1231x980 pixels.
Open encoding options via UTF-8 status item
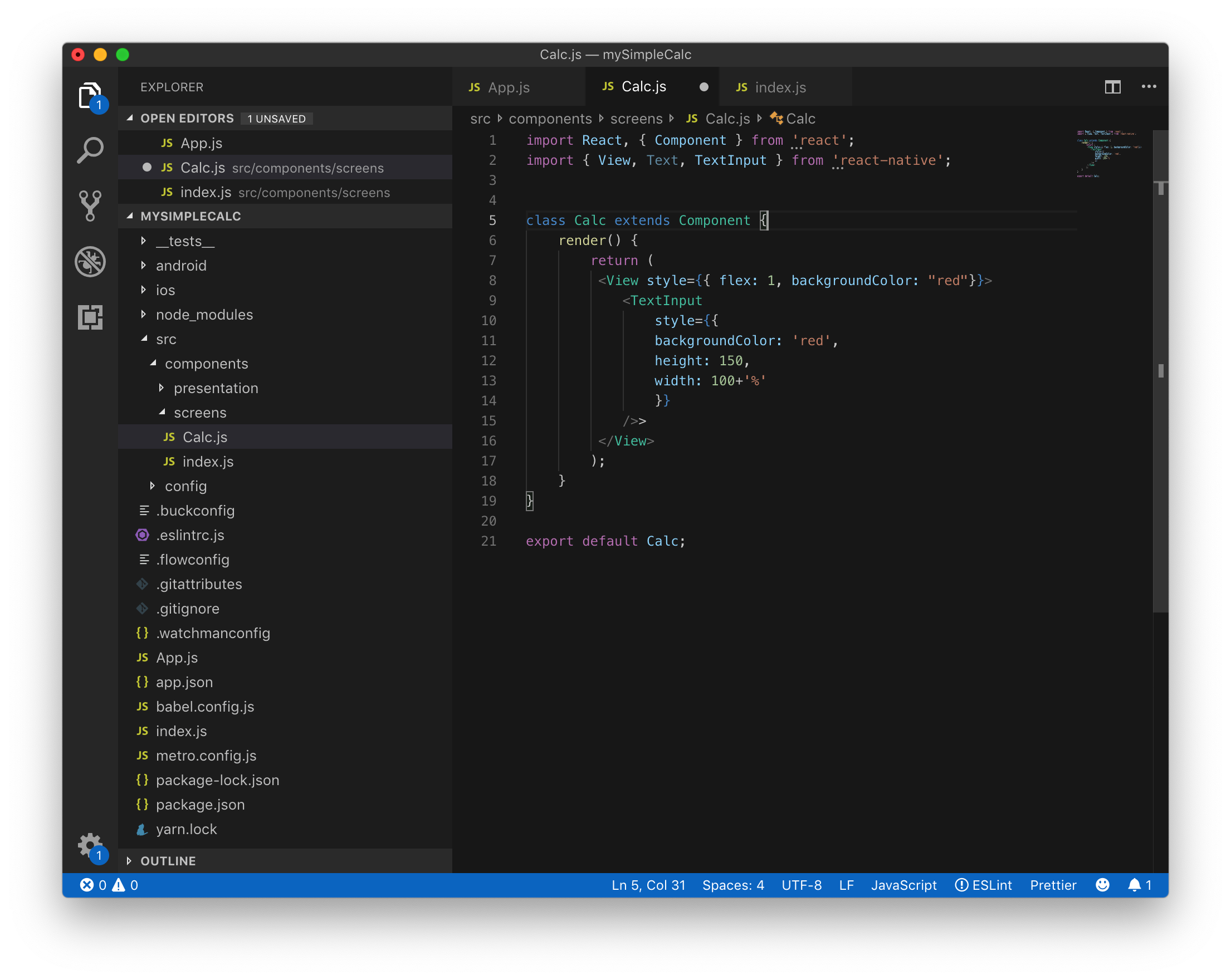tap(800, 885)
